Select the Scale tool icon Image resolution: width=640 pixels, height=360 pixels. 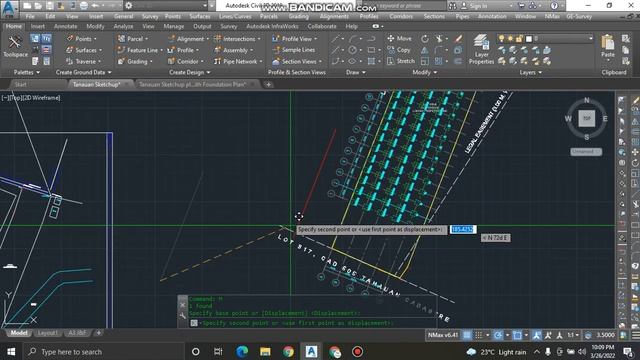[x=425, y=61]
